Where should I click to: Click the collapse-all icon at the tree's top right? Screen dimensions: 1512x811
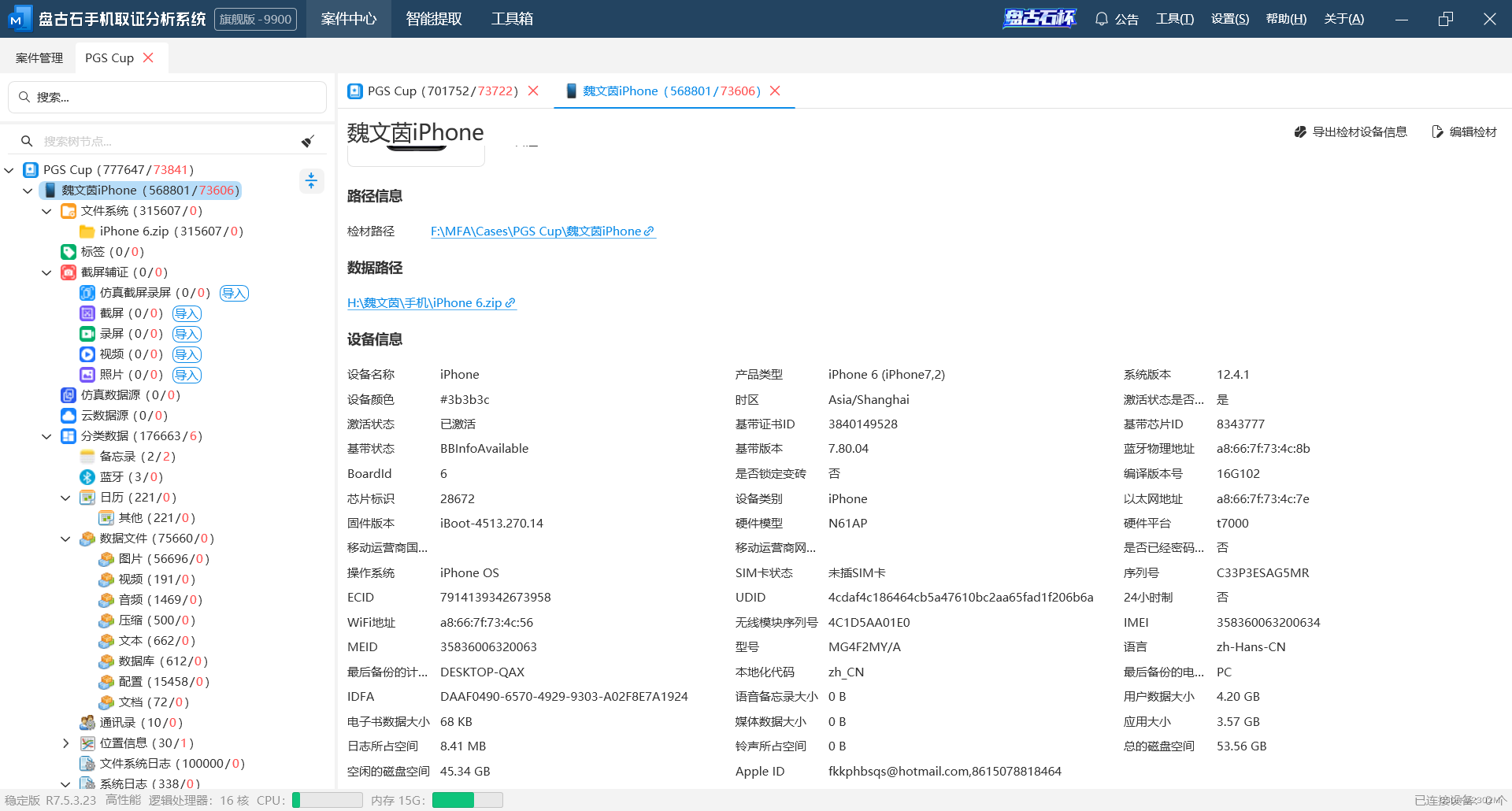(x=311, y=181)
